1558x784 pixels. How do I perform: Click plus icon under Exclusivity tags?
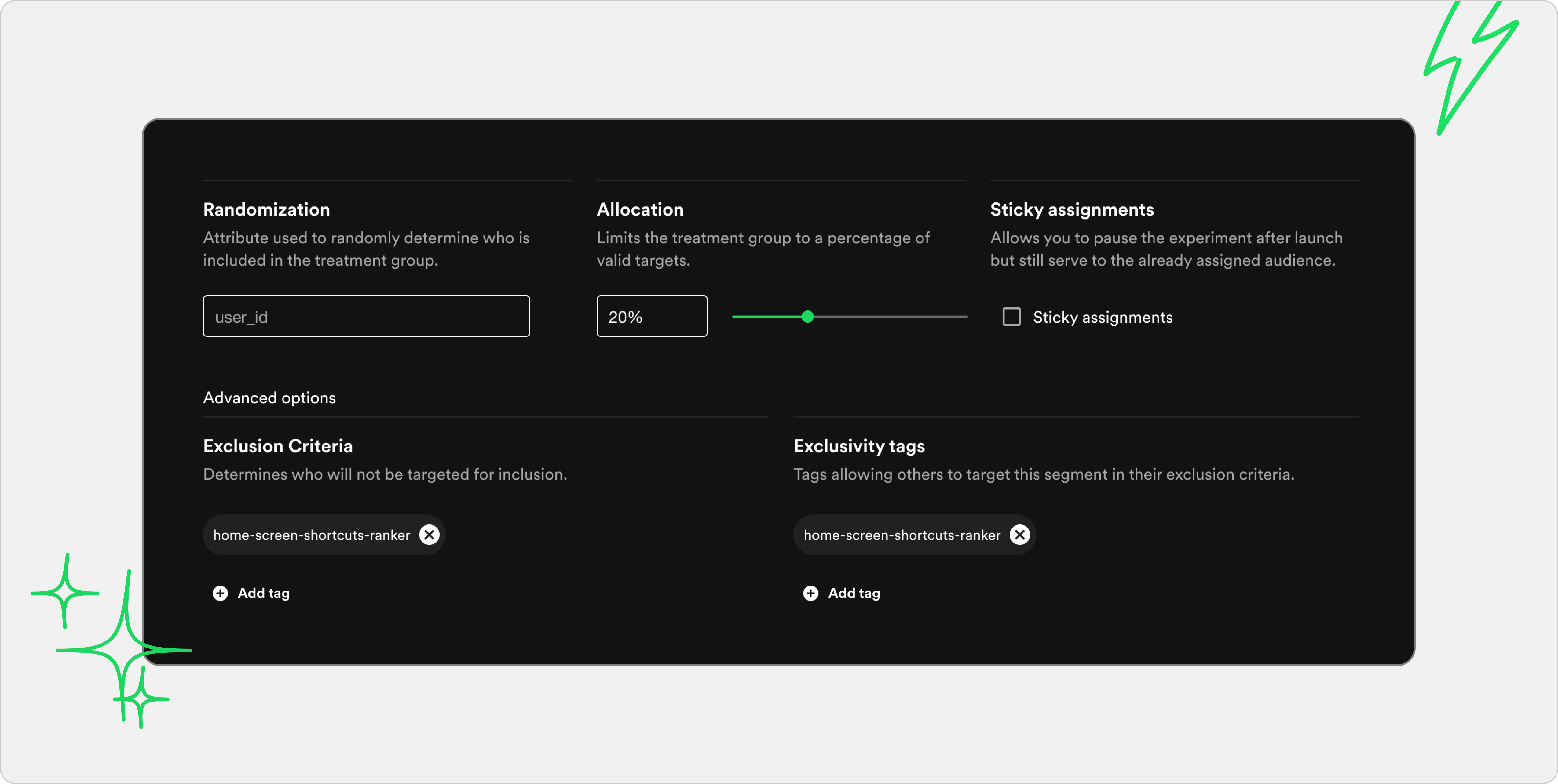pos(810,593)
